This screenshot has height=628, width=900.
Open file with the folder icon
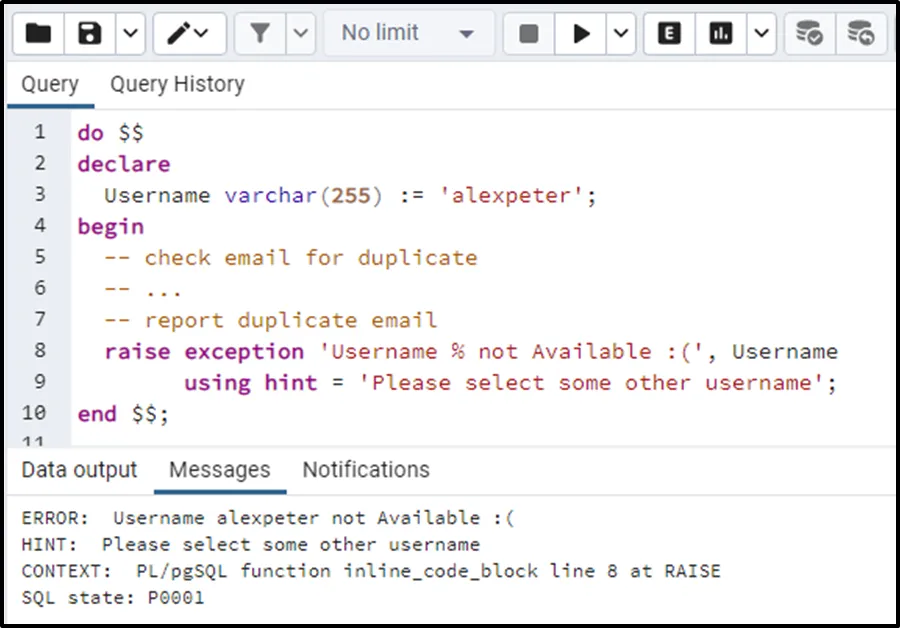tap(38, 33)
